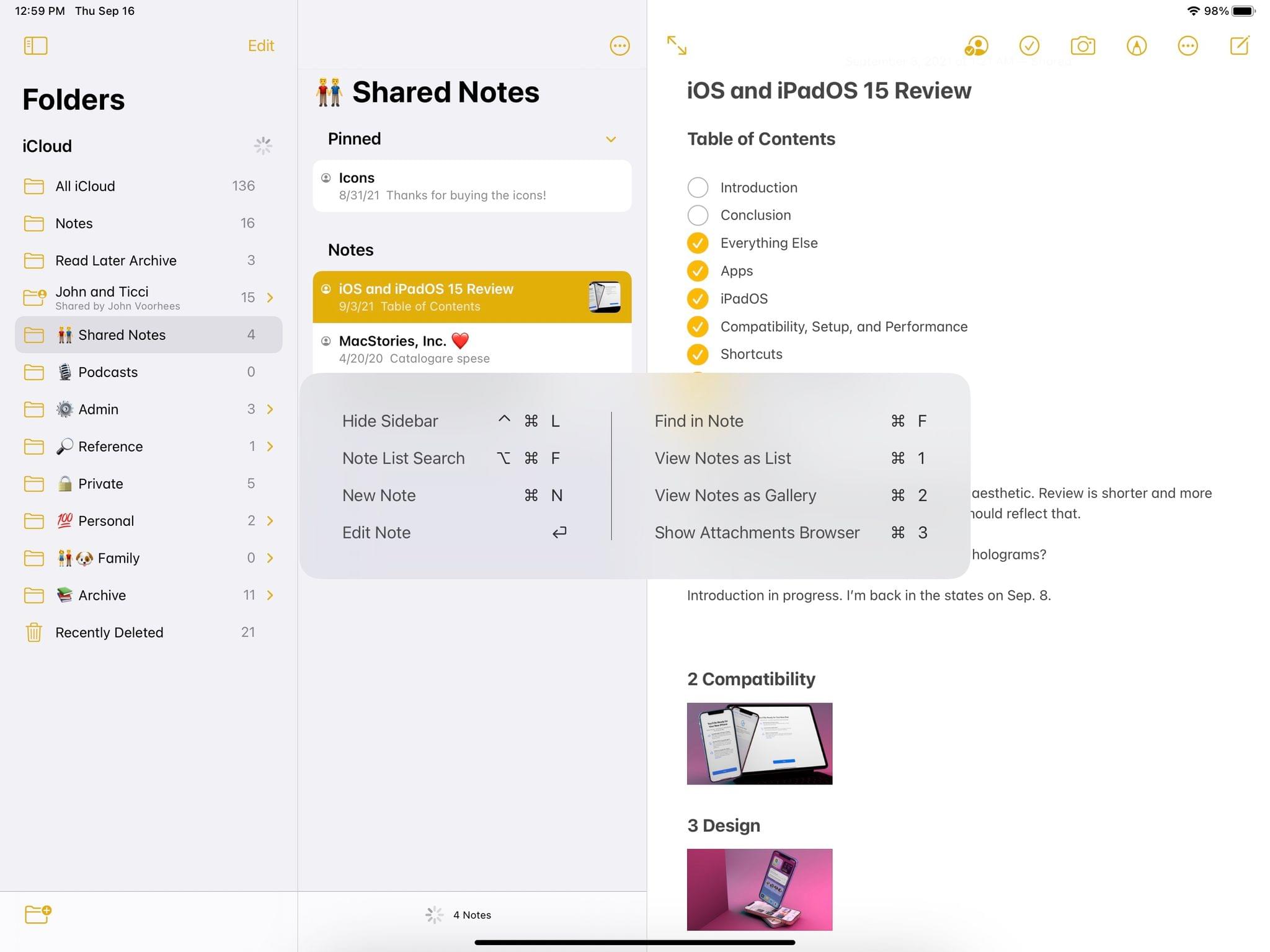Expand the Archive folder
This screenshot has height=952, width=1270.
coord(270,595)
